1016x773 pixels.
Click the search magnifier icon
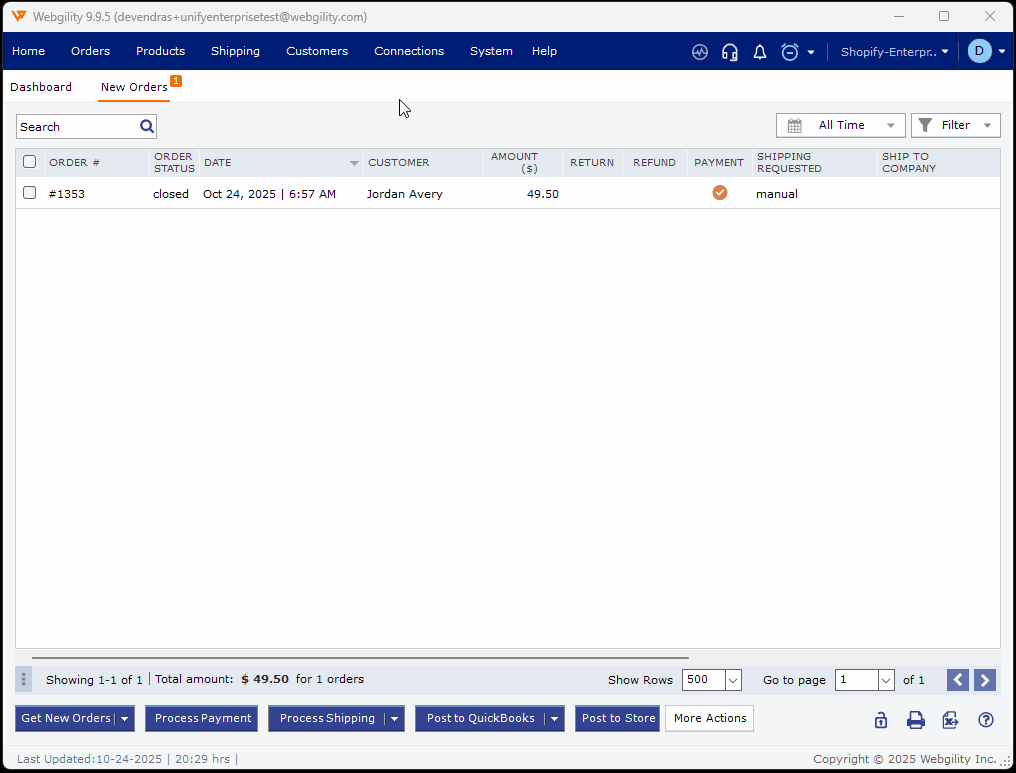147,126
